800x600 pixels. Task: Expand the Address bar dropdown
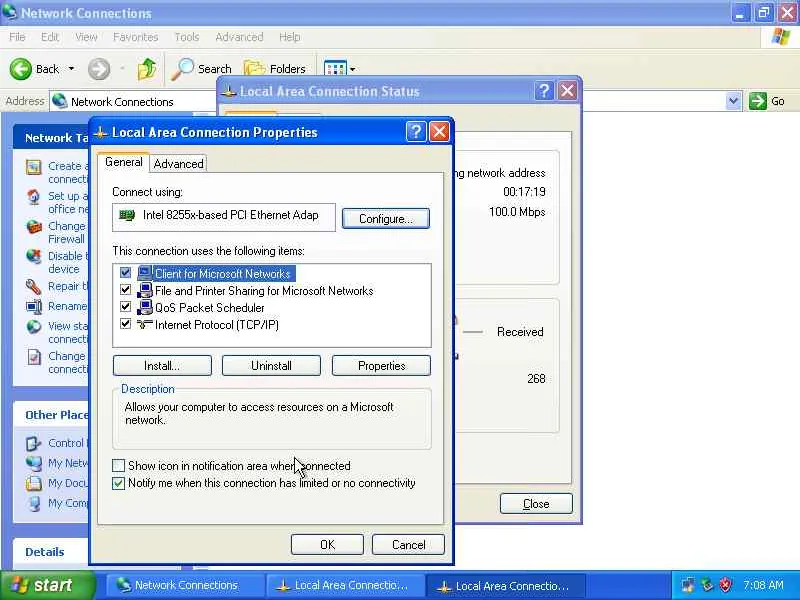coord(733,101)
